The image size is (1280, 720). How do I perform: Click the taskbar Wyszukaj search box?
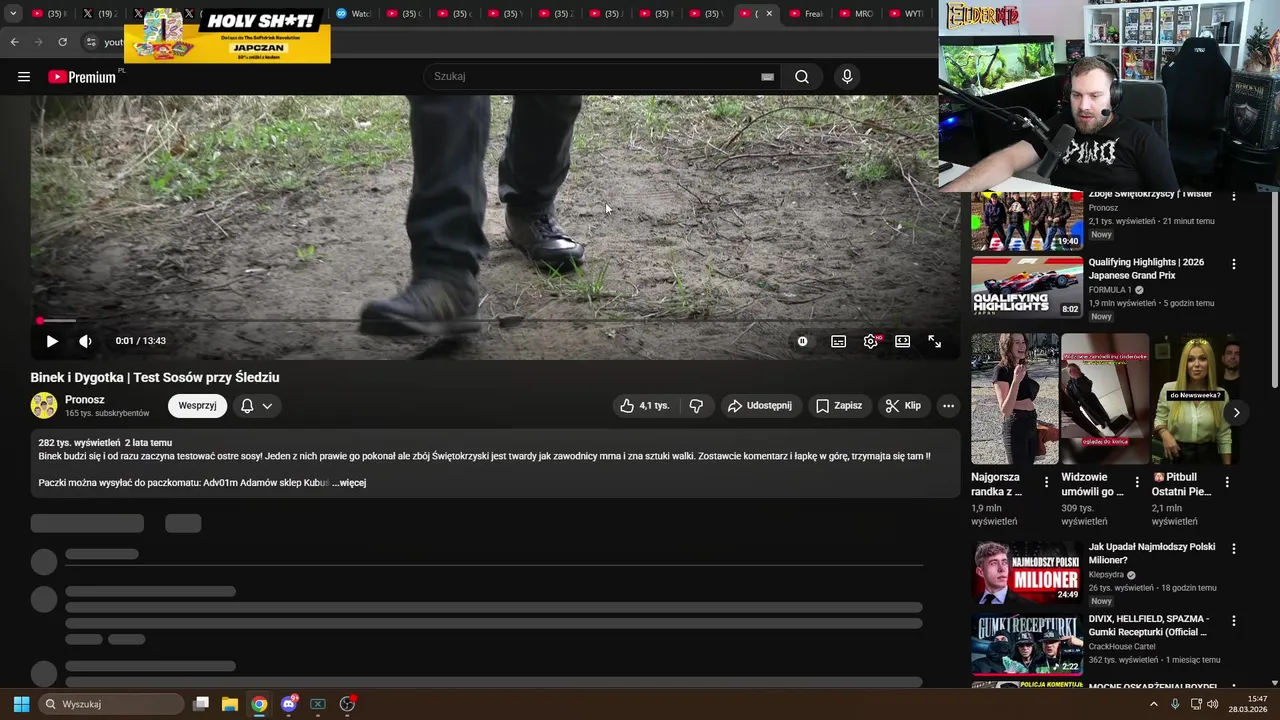pyautogui.click(x=111, y=704)
